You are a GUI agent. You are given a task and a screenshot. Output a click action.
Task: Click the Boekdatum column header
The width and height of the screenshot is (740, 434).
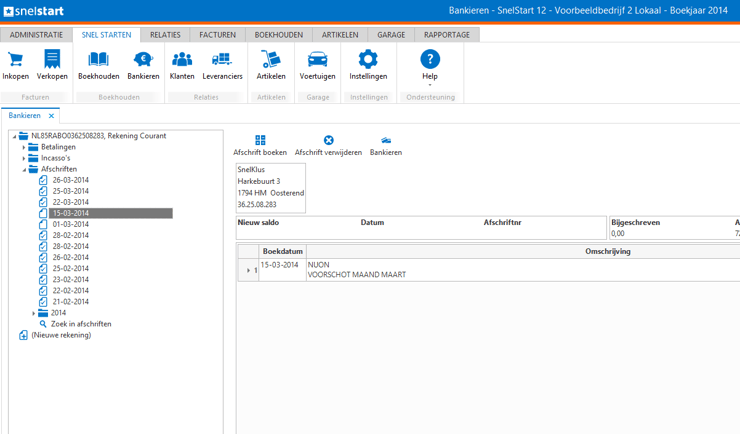(283, 251)
